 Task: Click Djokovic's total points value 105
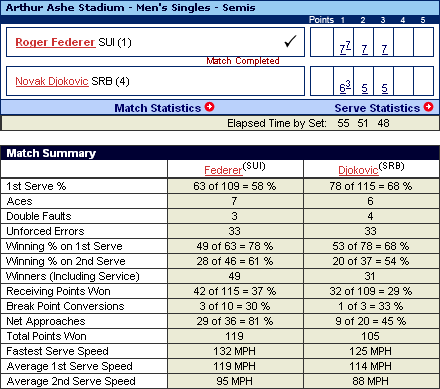pyautogui.click(x=370, y=336)
